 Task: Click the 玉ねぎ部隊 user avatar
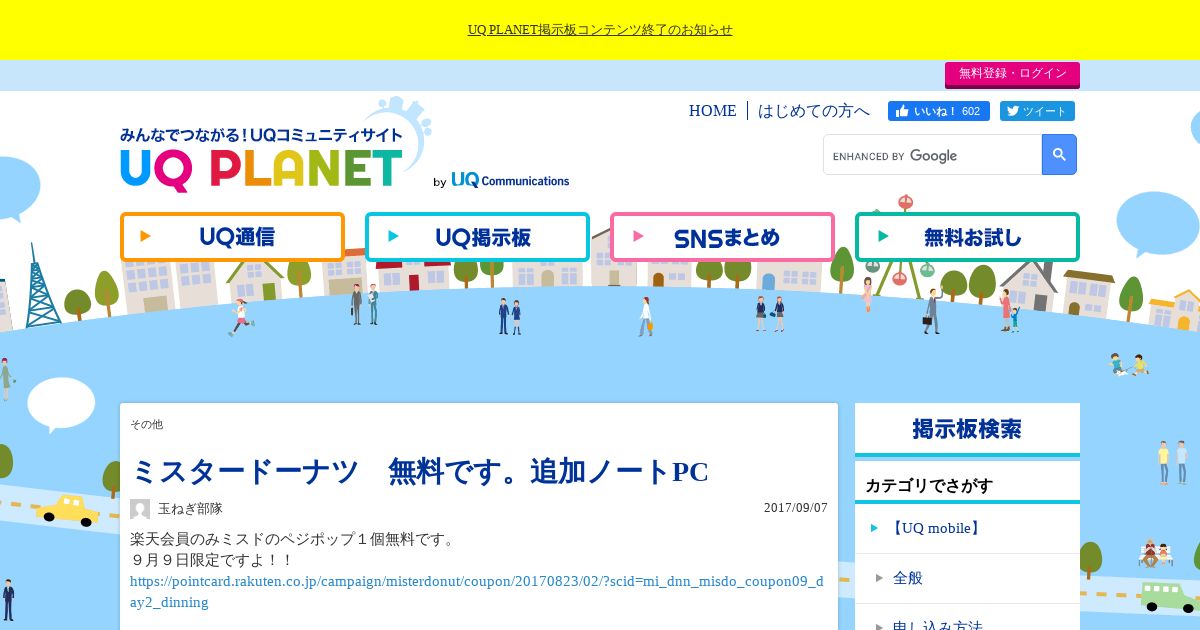(140, 509)
